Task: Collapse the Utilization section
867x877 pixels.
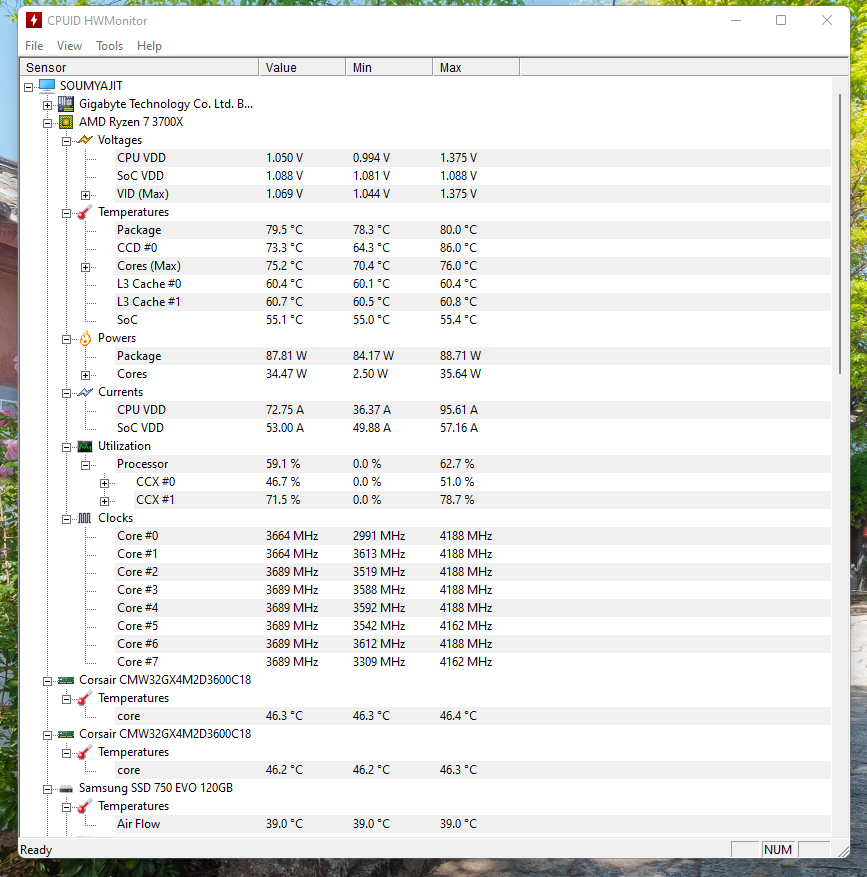Action: click(67, 447)
